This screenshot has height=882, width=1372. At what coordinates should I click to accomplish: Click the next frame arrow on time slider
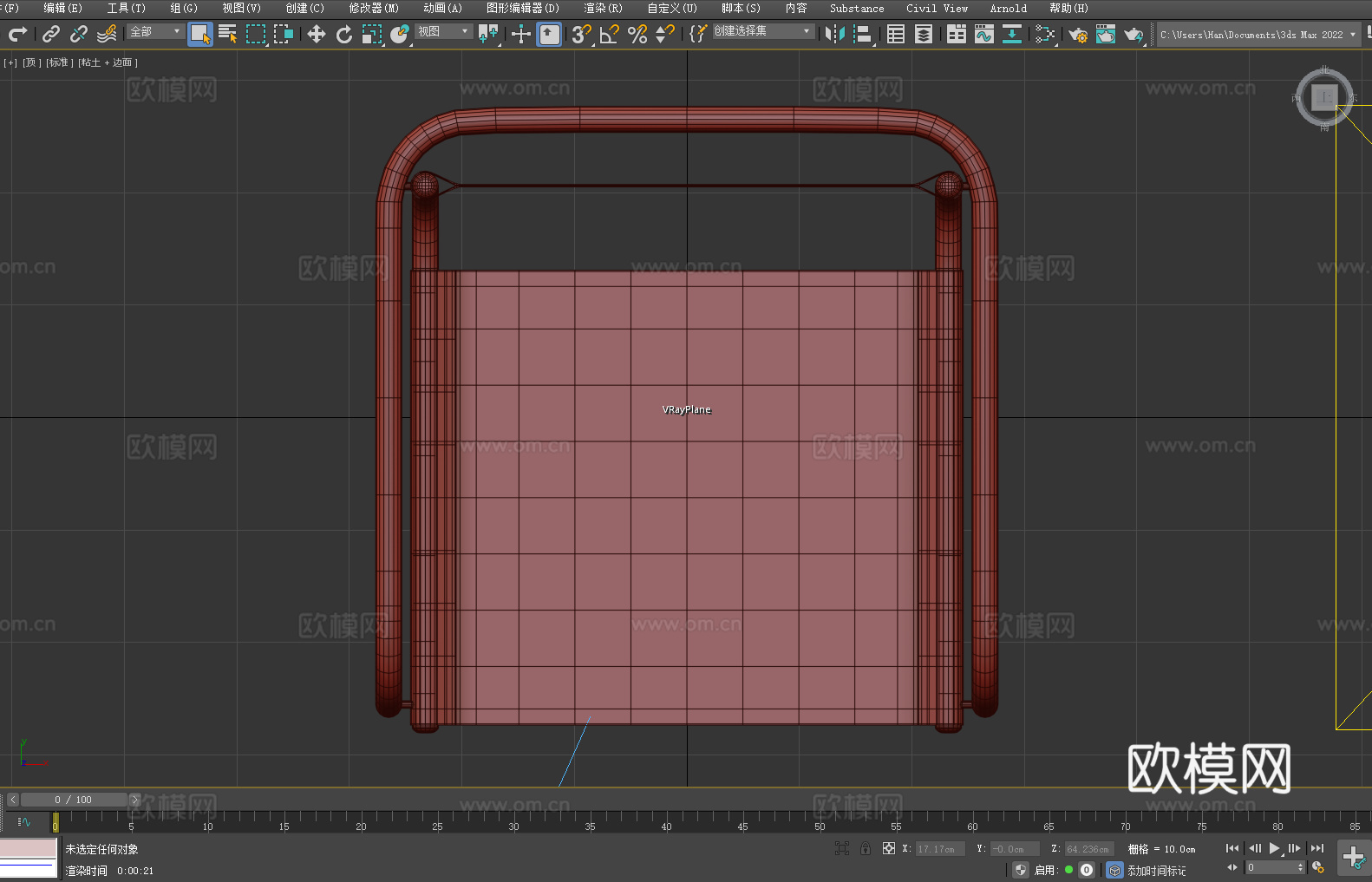pos(134,800)
